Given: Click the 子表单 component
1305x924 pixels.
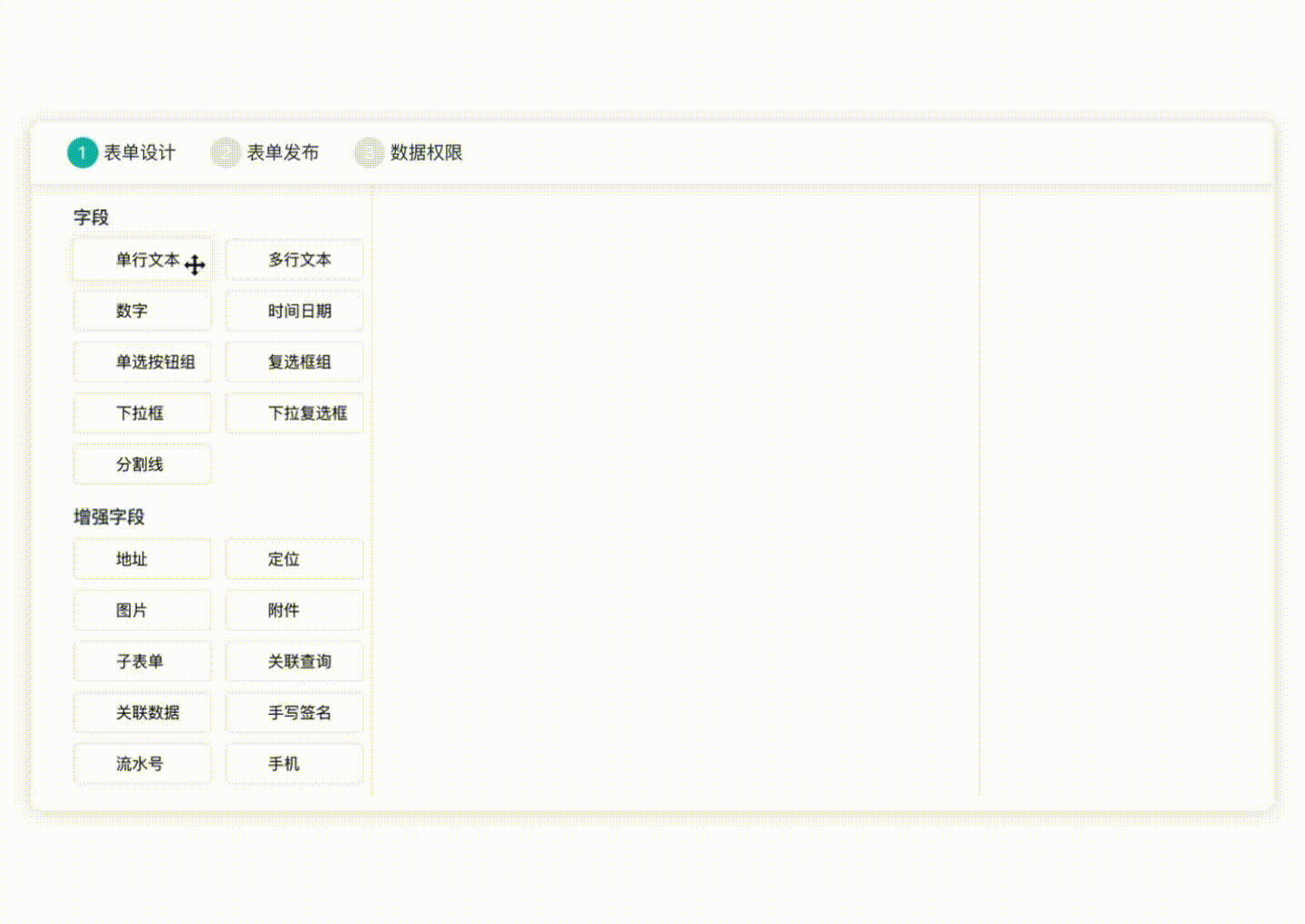Looking at the screenshot, I should tap(142, 661).
